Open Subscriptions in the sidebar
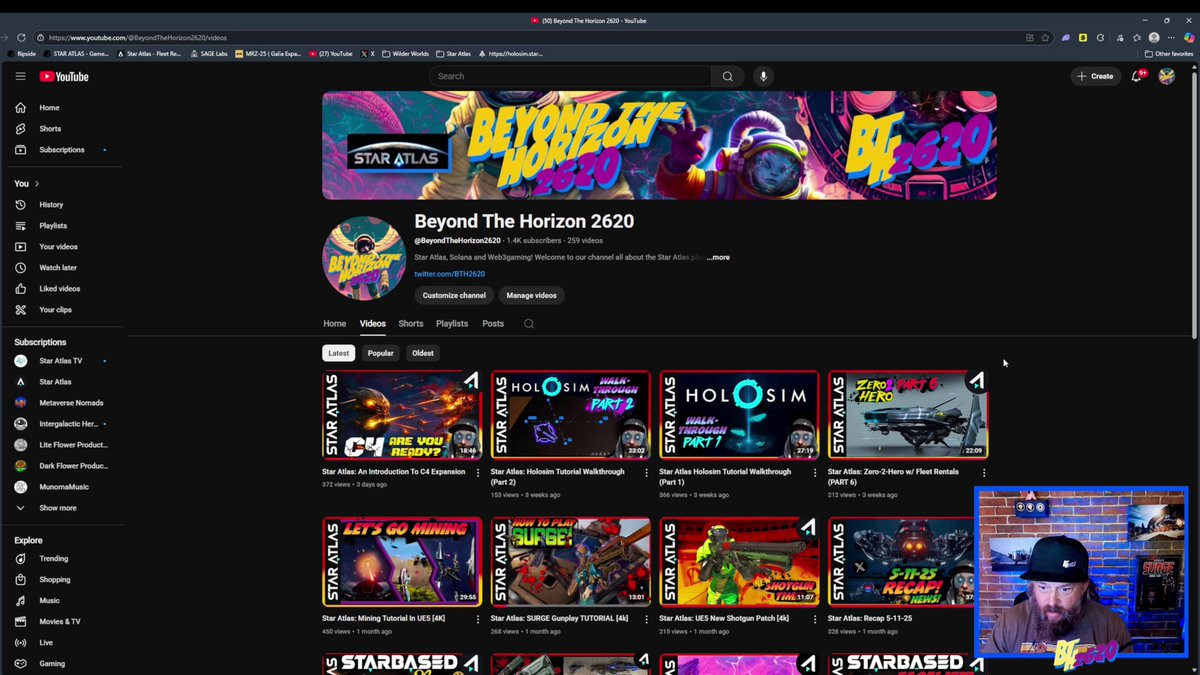Image resolution: width=1200 pixels, height=675 pixels. 62,150
